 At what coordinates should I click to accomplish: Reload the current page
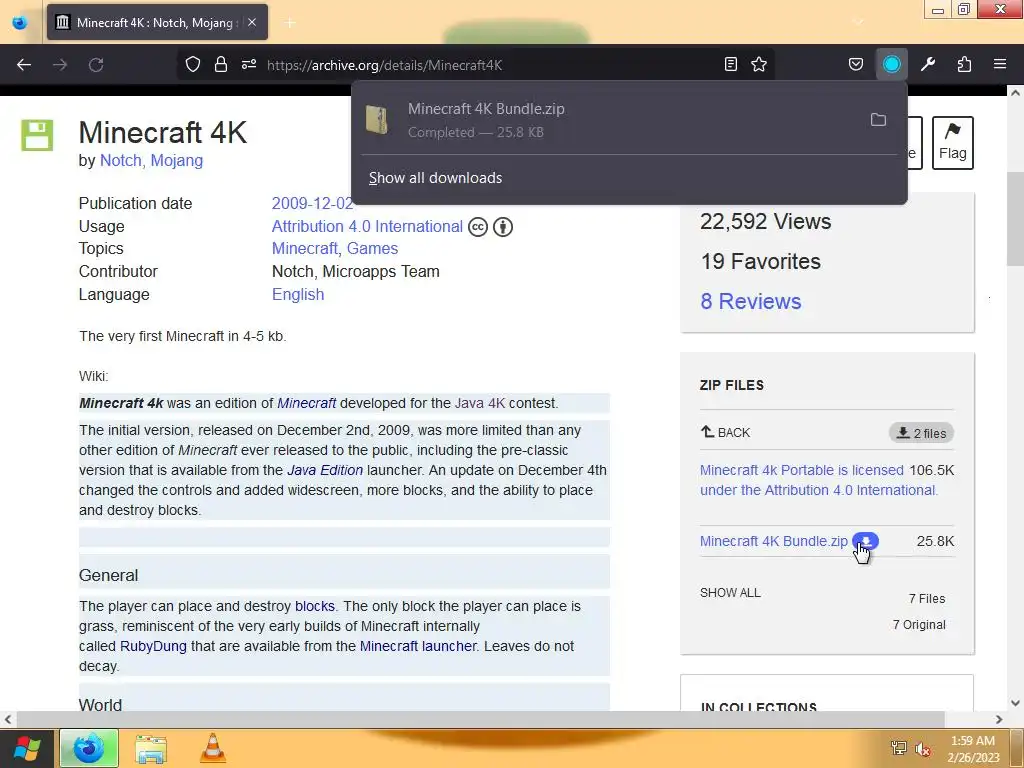96,65
